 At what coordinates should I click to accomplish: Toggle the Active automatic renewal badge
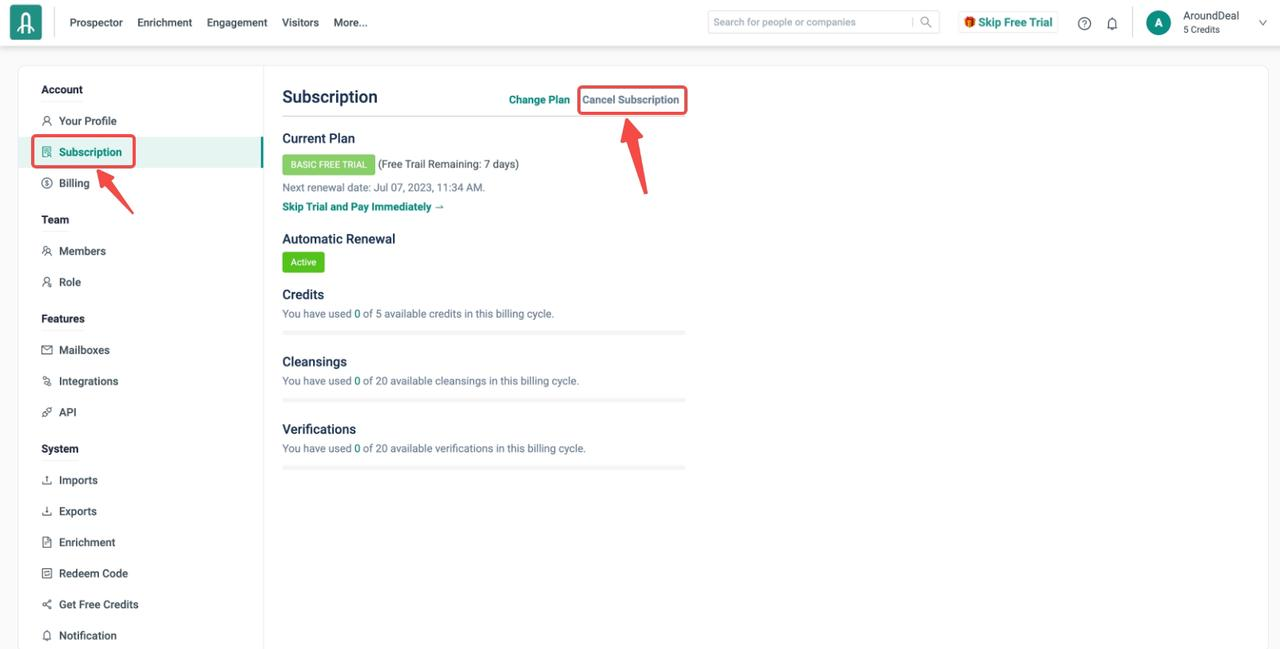pyautogui.click(x=303, y=262)
